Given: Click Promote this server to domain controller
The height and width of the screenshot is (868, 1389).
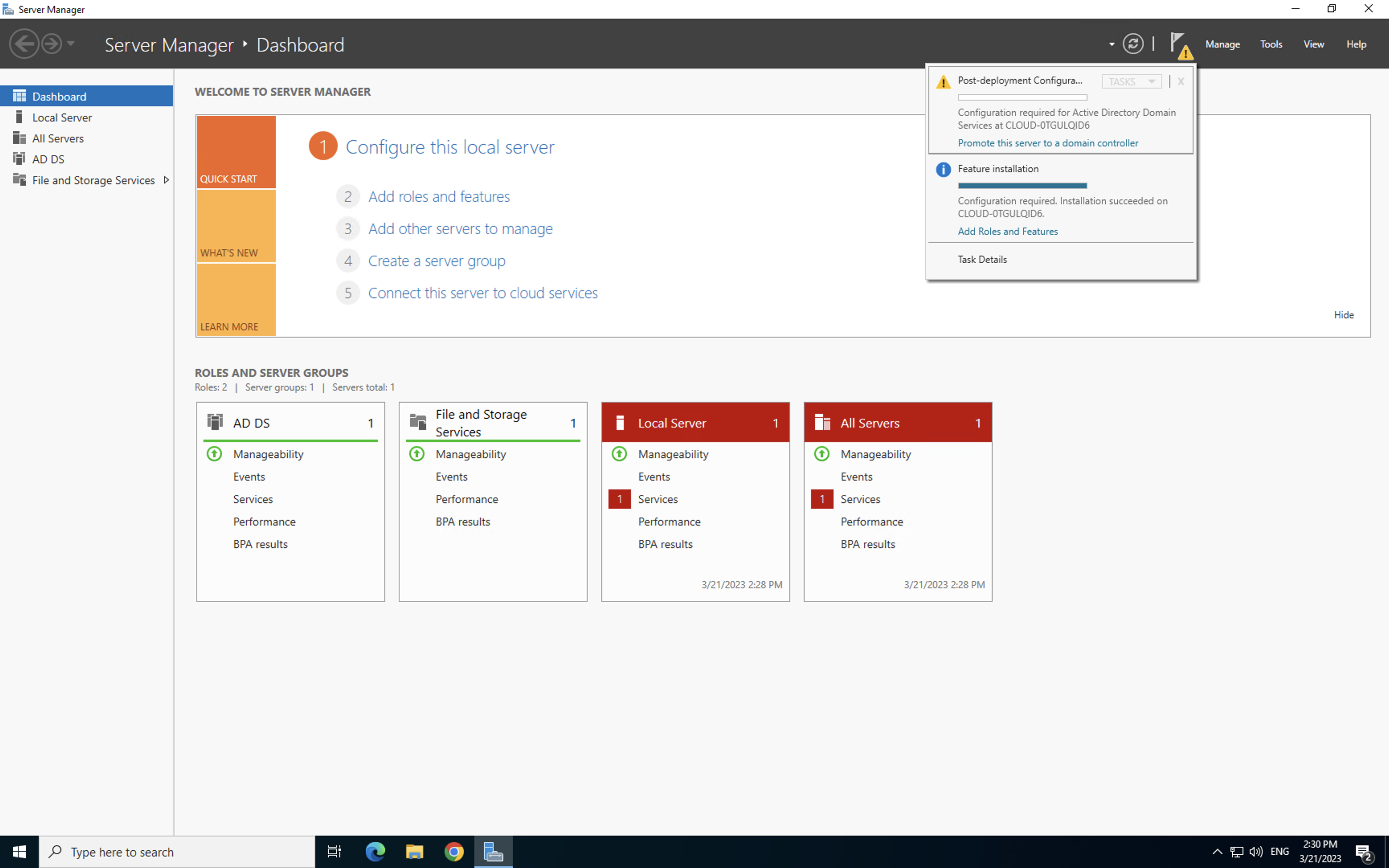Looking at the screenshot, I should pos(1047,143).
